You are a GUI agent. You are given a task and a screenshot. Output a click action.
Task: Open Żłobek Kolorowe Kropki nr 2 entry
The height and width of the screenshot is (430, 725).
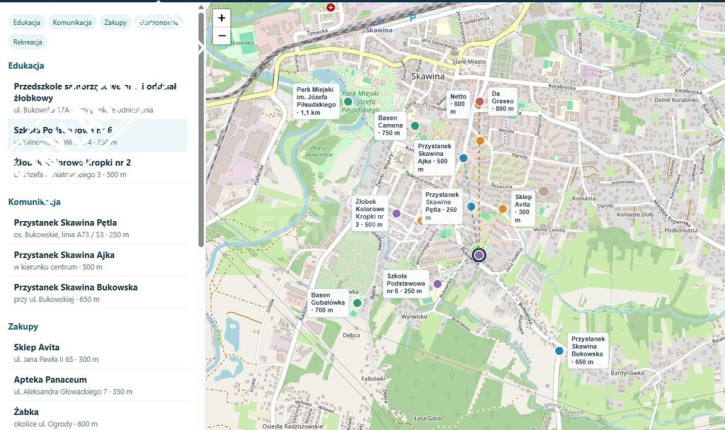click(x=98, y=168)
